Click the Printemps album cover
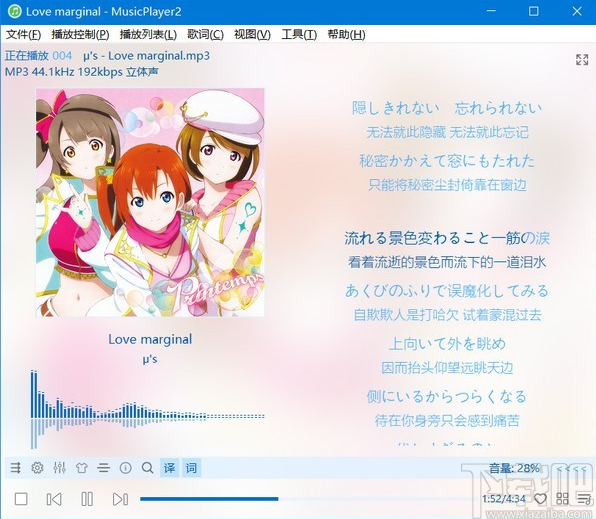 (150, 202)
